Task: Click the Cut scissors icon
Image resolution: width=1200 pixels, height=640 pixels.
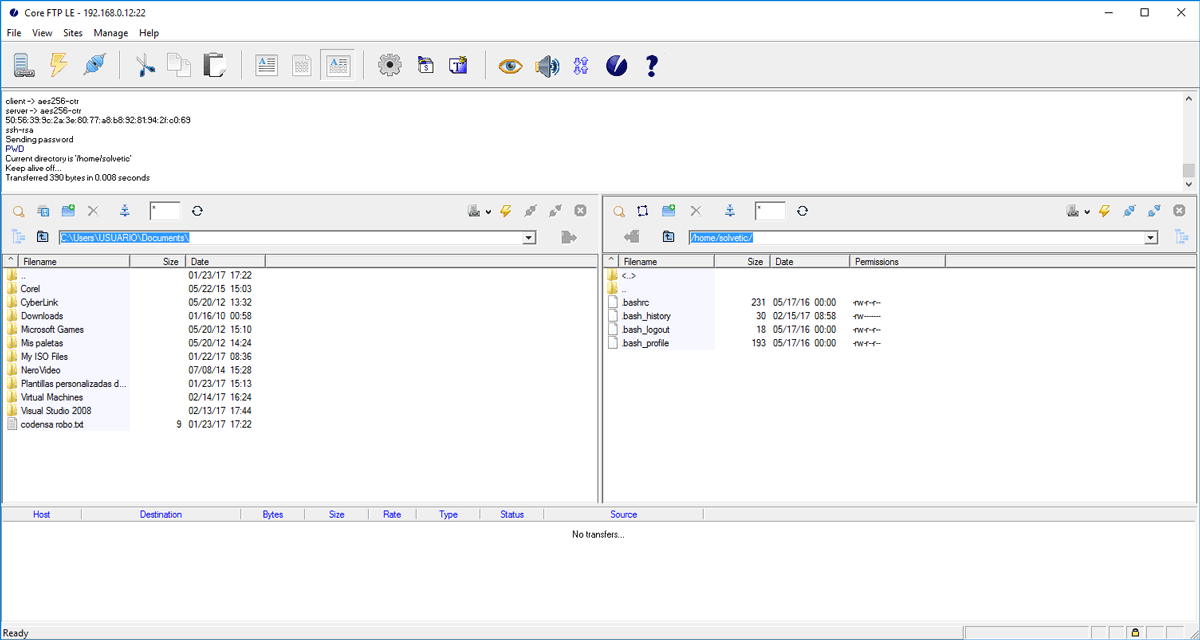Action: click(x=146, y=66)
